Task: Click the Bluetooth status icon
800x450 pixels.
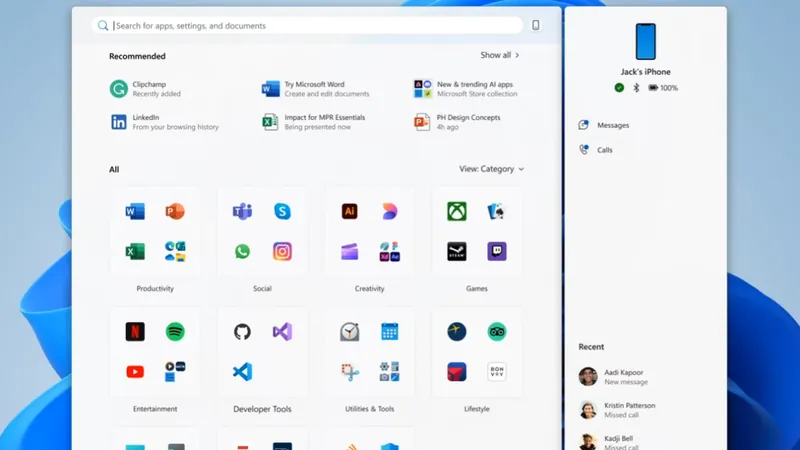Action: pos(636,88)
